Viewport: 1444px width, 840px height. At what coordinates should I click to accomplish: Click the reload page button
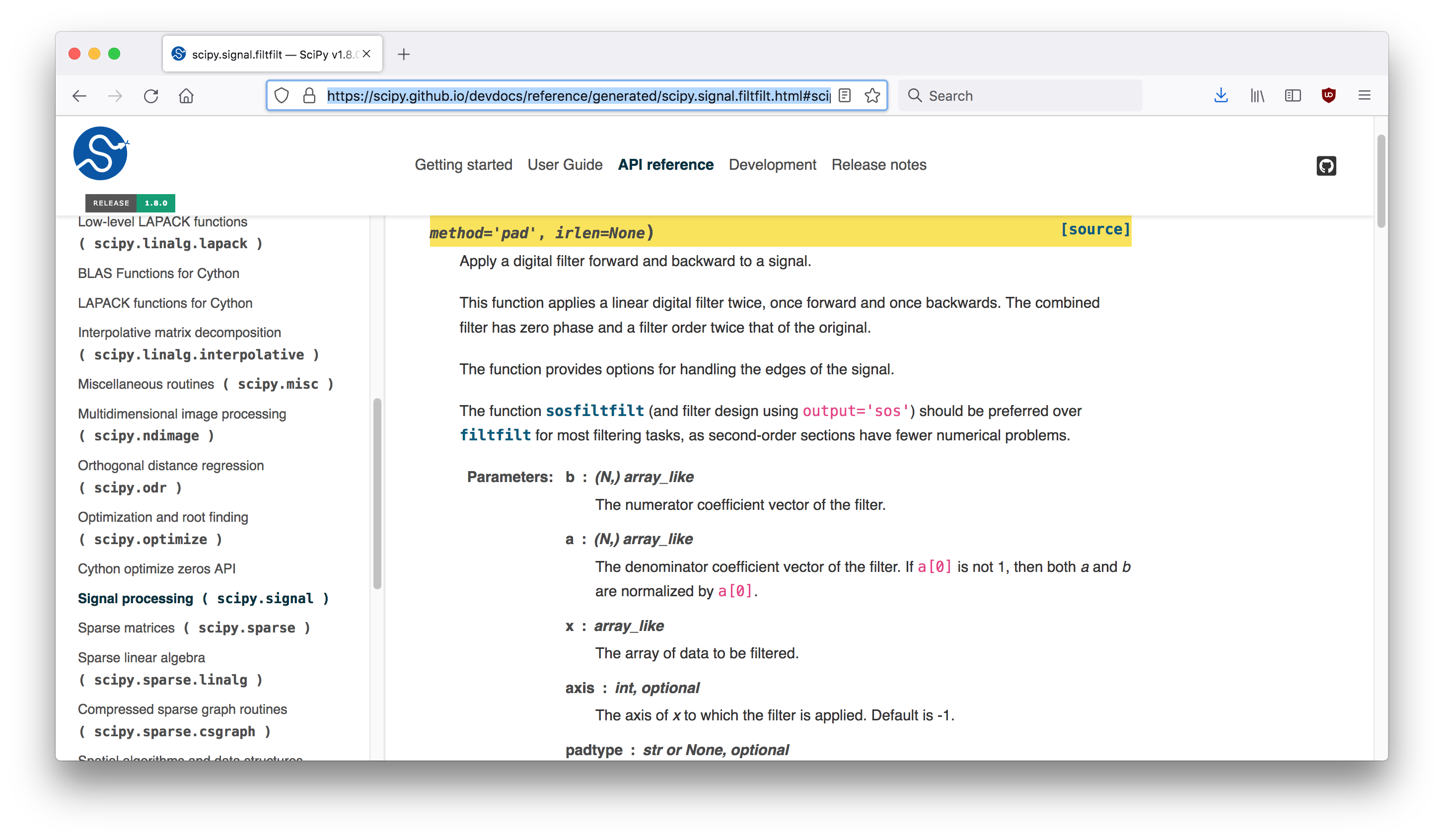pyautogui.click(x=150, y=96)
